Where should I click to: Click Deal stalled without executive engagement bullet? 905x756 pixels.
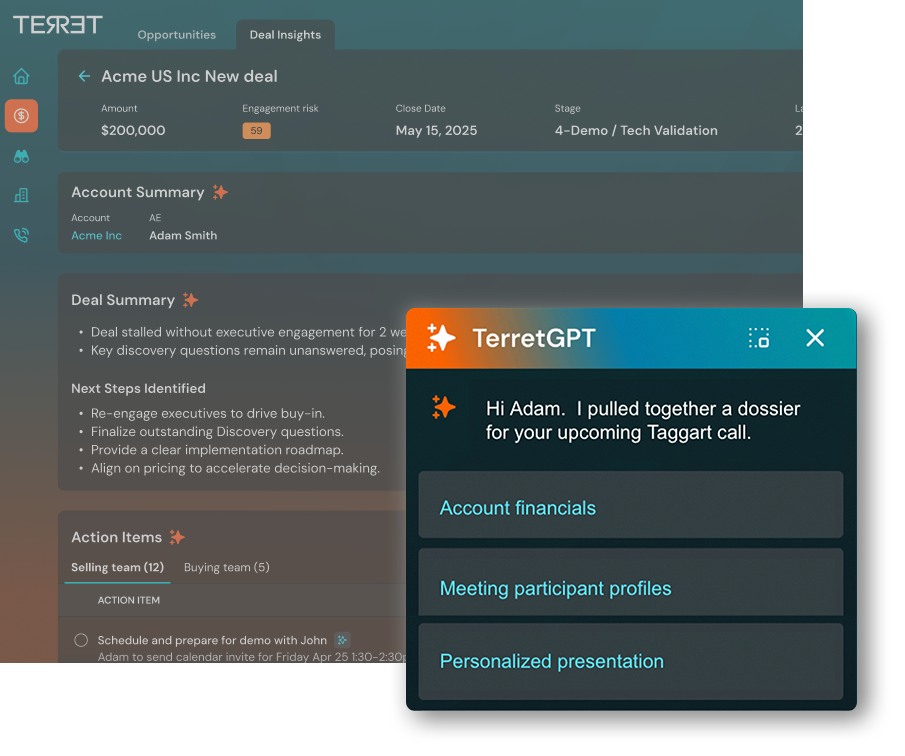[x=248, y=332]
